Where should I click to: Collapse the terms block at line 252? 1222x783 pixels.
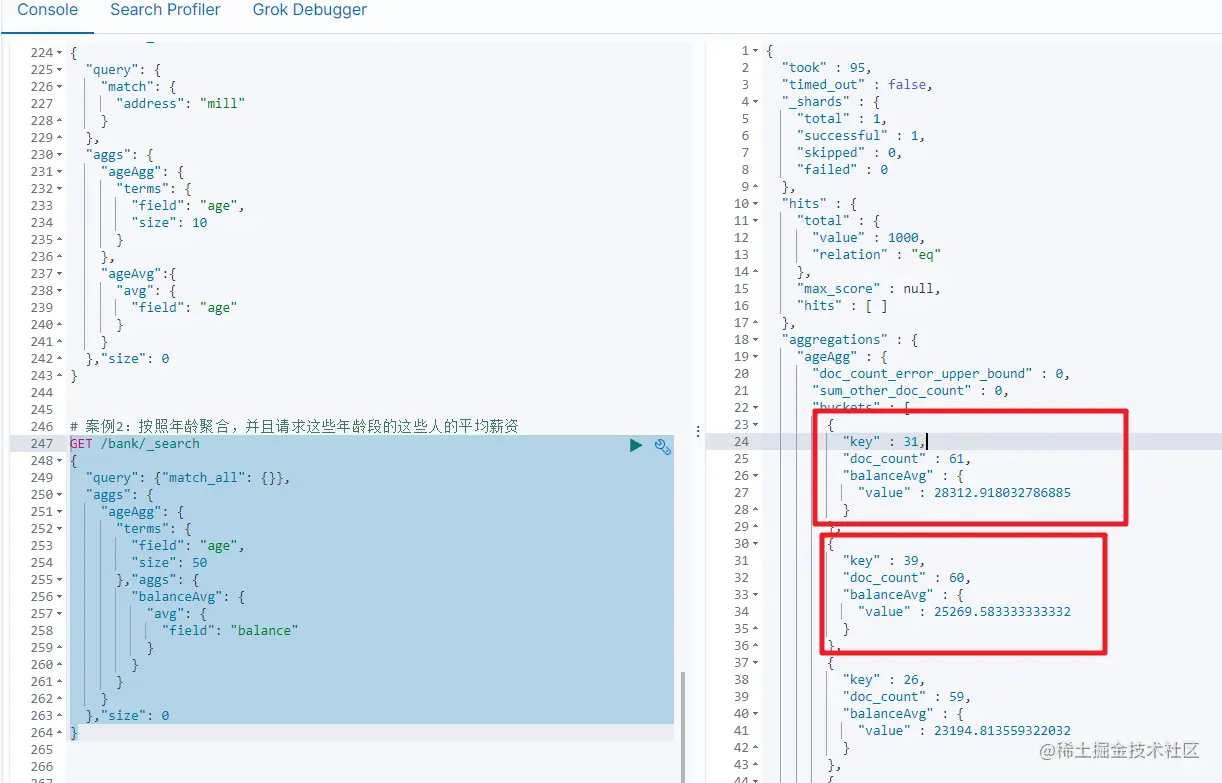point(59,529)
